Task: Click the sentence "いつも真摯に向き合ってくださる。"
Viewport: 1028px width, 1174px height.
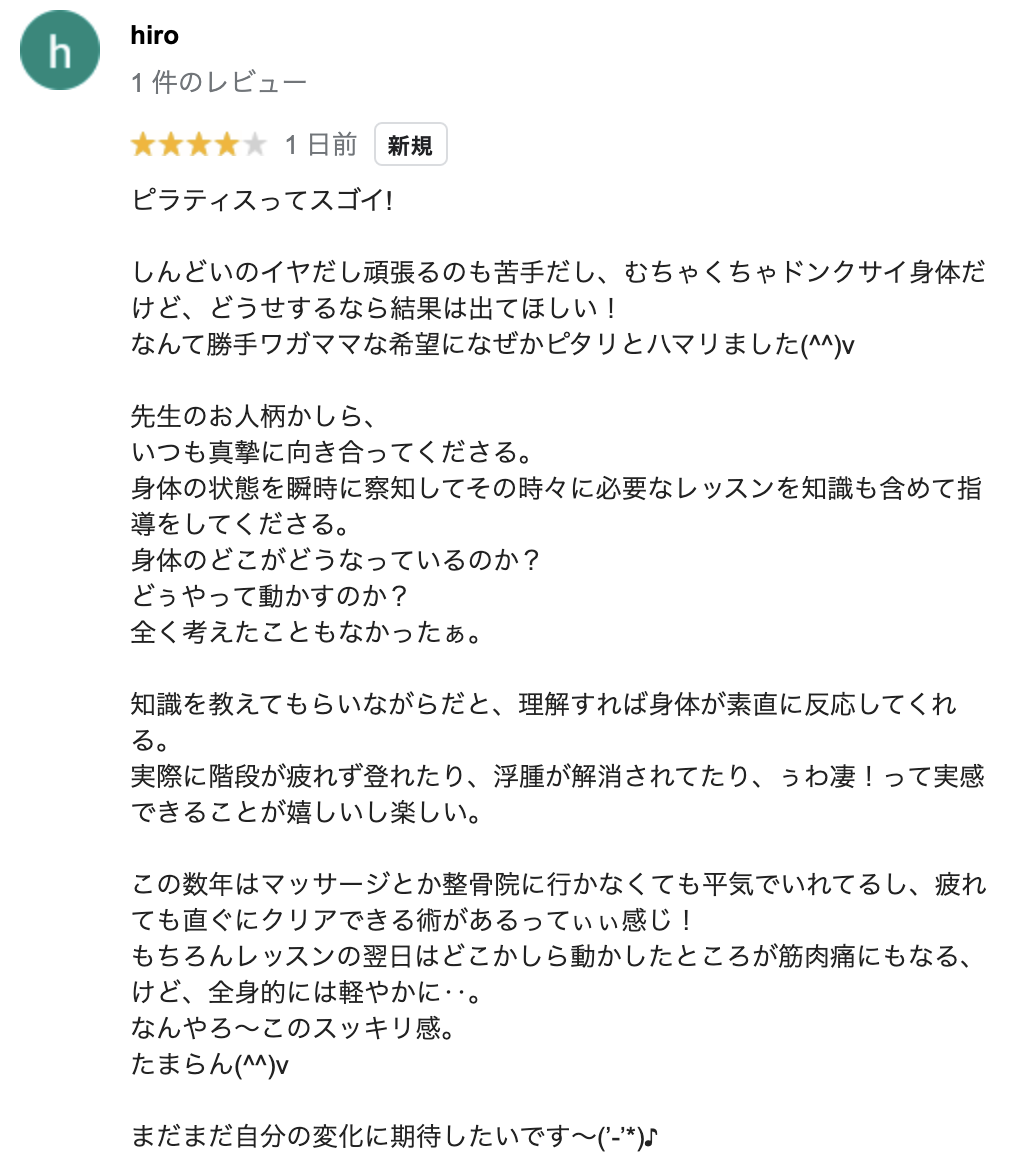Action: pyautogui.click(x=330, y=452)
